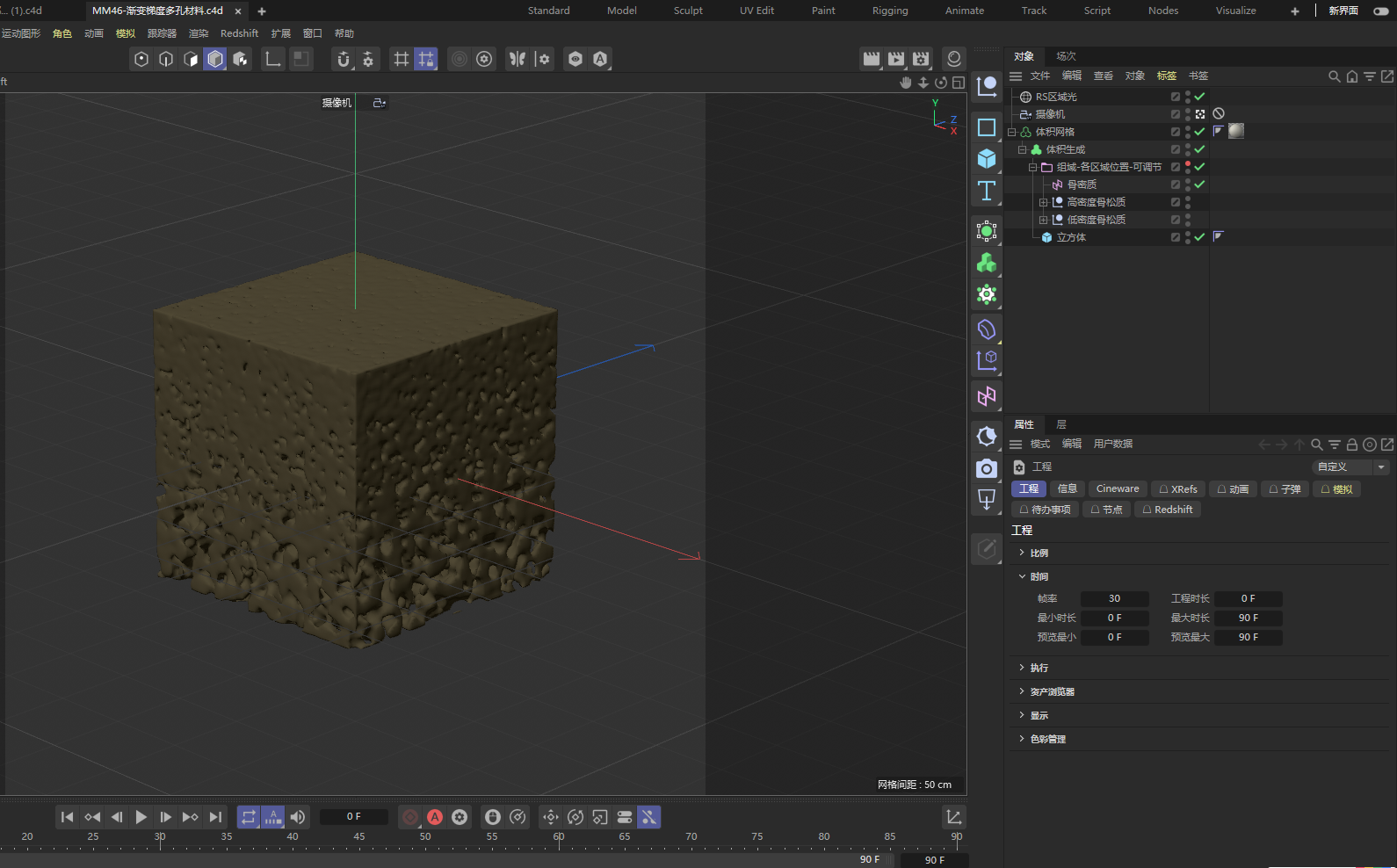Collapse the 组域-各区域位置-可调节 folder
The width and height of the screenshot is (1397, 868).
coord(1032,167)
